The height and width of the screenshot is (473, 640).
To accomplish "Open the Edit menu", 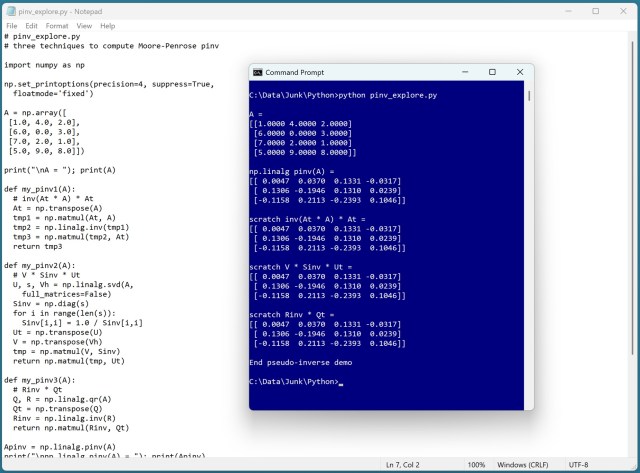I will pos(32,25).
